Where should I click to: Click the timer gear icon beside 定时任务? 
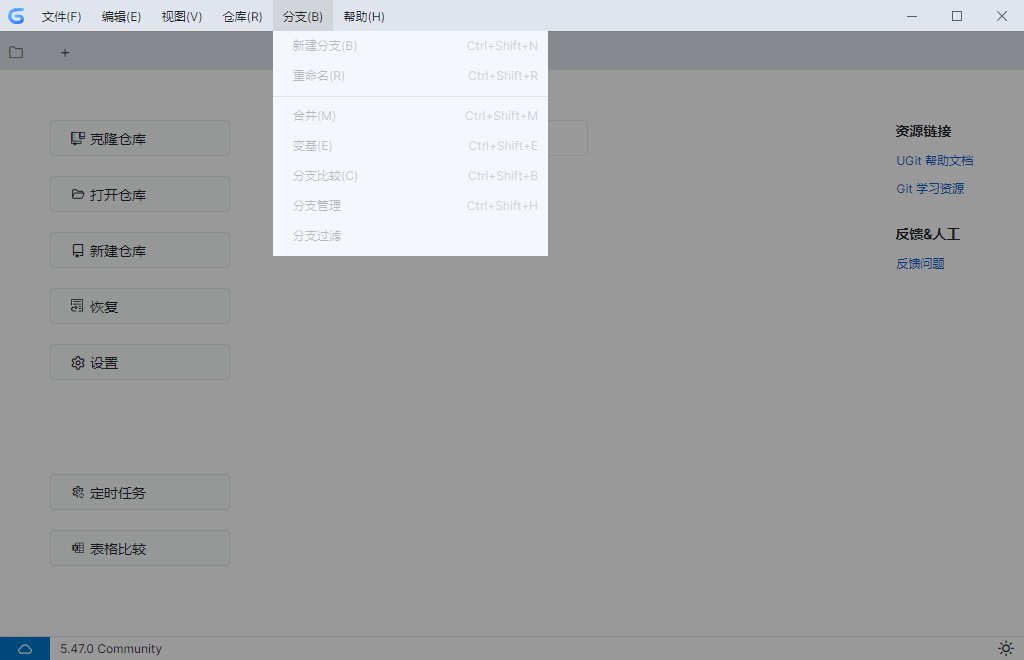(78, 492)
